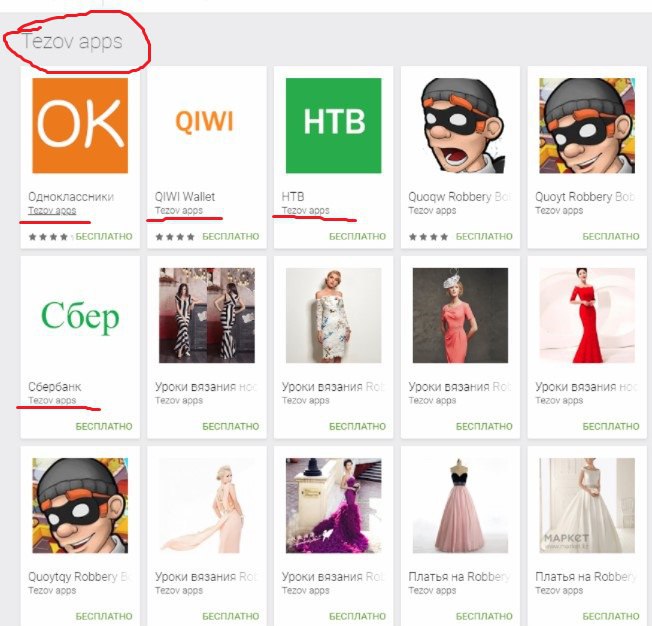
Task: Open the orange OK Одноклассники app icon
Action: [80, 126]
